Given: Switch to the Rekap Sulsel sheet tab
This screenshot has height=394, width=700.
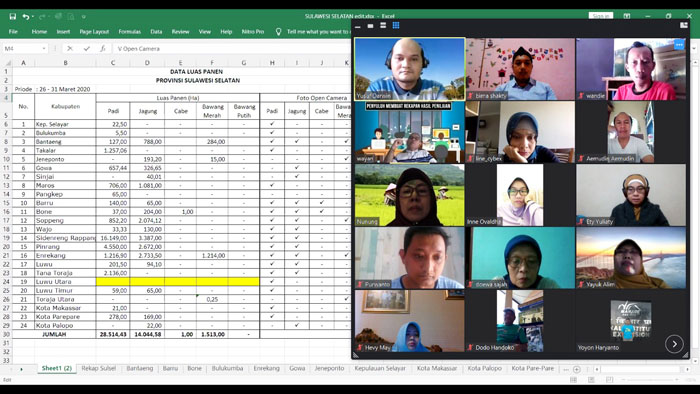Looking at the screenshot, I should point(99,369).
